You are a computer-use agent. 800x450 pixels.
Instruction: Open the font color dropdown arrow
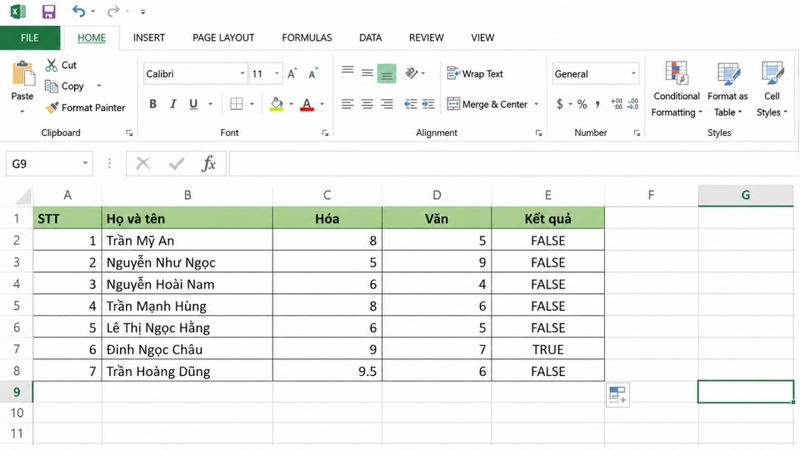322,105
